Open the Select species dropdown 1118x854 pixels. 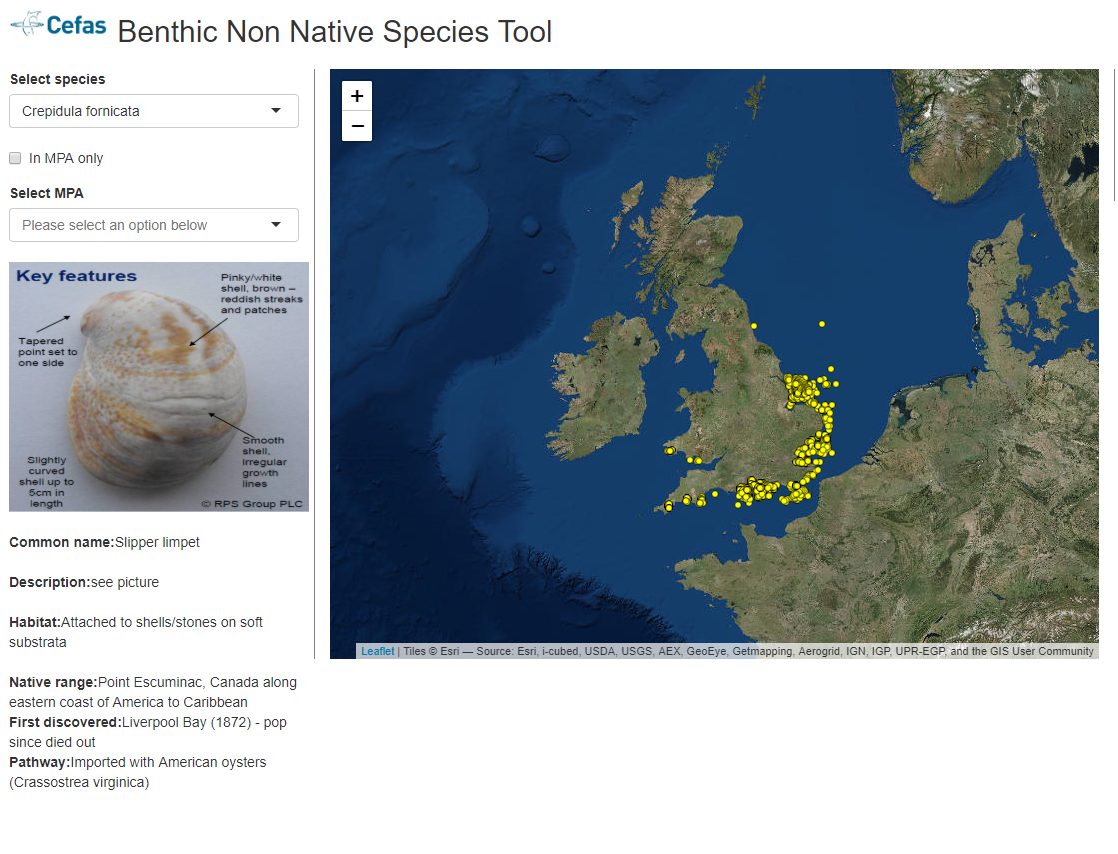tap(153, 111)
